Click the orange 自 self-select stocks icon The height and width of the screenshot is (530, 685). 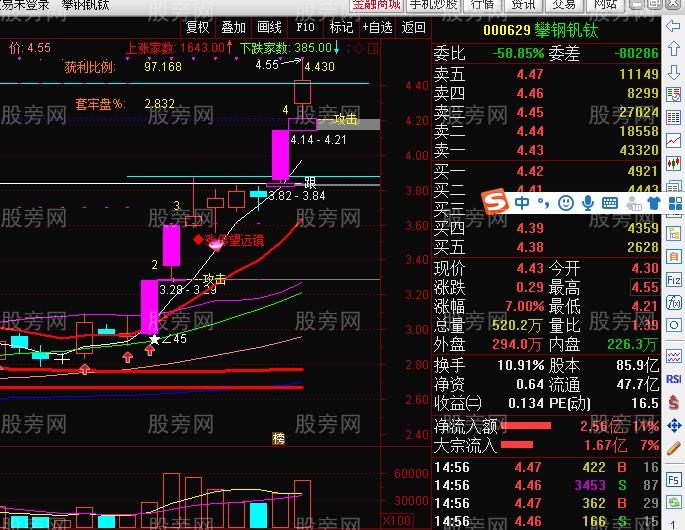point(673,256)
